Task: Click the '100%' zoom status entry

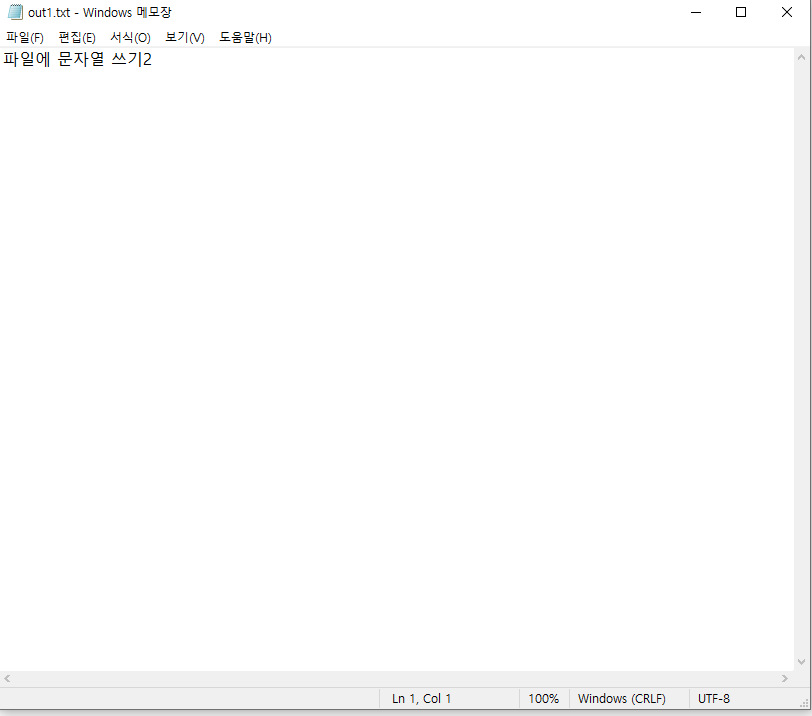Action: coord(543,698)
